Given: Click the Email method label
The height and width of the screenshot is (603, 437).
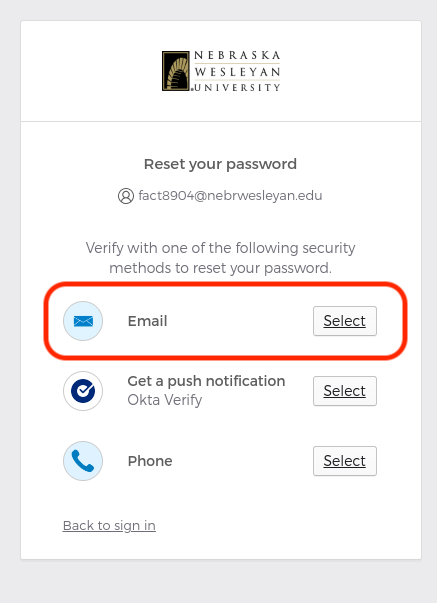Looking at the screenshot, I should pyautogui.click(x=147, y=321).
